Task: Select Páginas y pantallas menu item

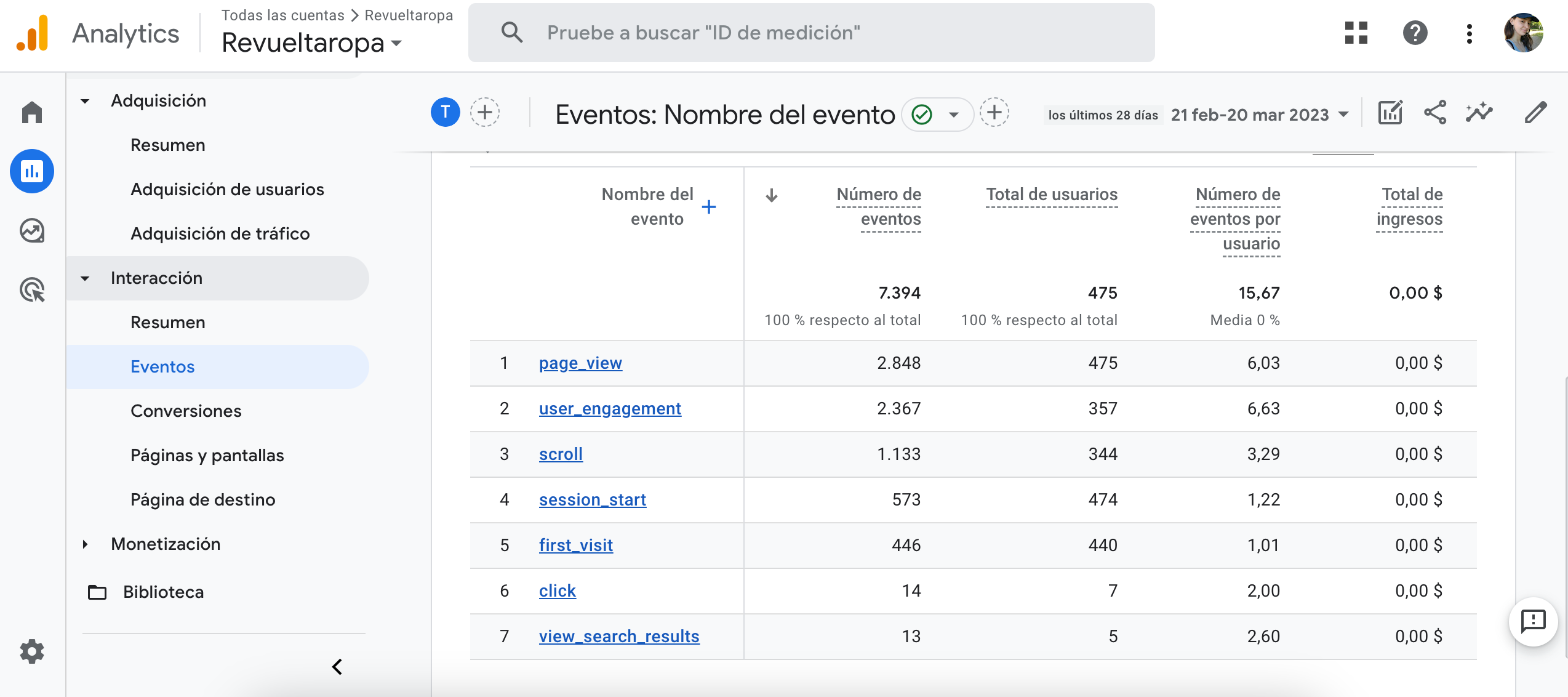Action: (x=207, y=455)
